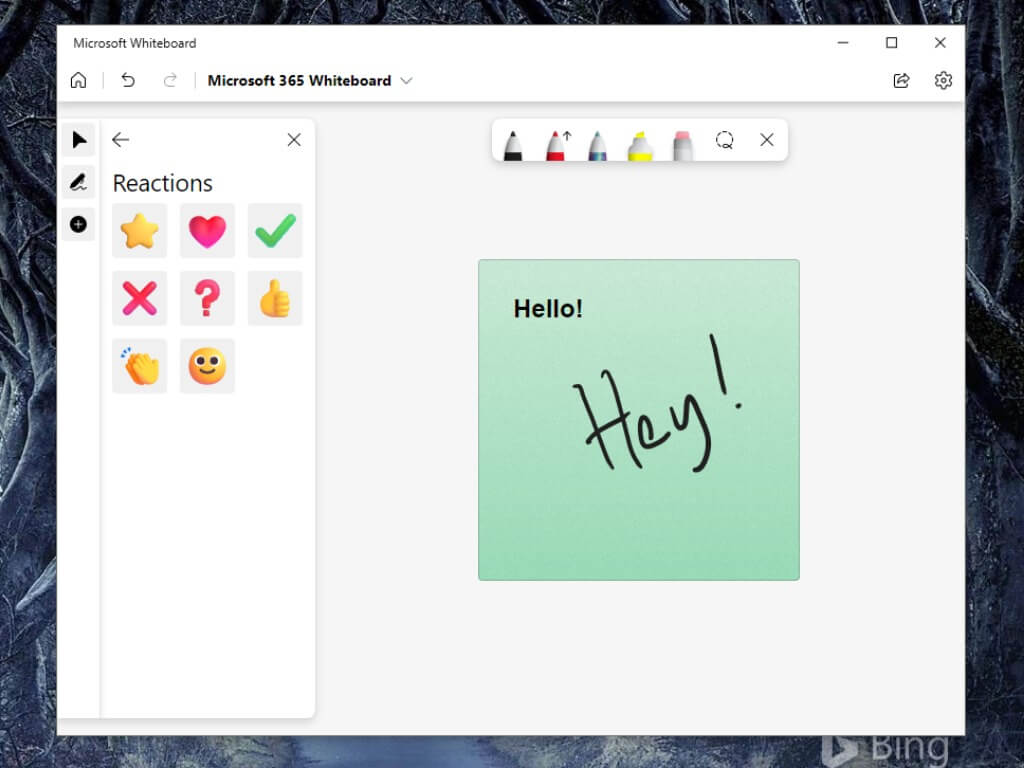Pick the red pen
The height and width of the screenshot is (768, 1024).
pyautogui.click(x=556, y=145)
